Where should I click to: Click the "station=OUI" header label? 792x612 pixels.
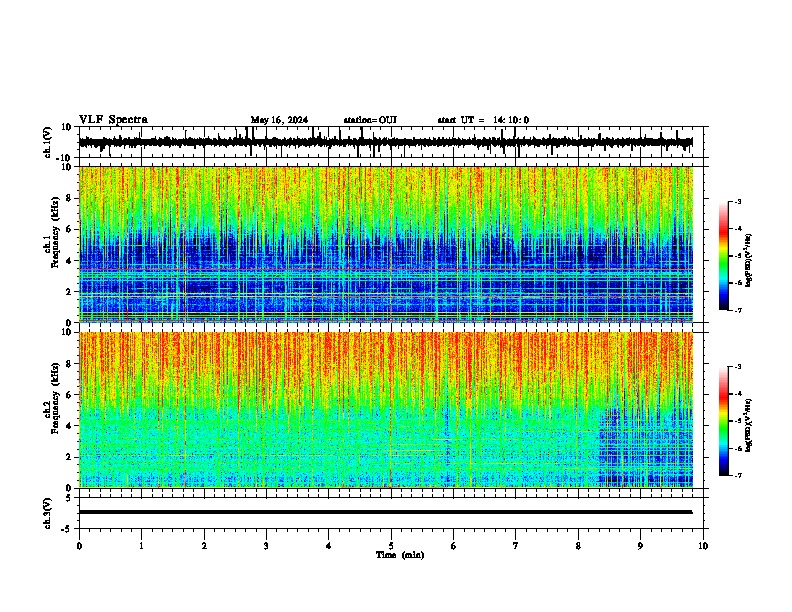tap(370, 120)
